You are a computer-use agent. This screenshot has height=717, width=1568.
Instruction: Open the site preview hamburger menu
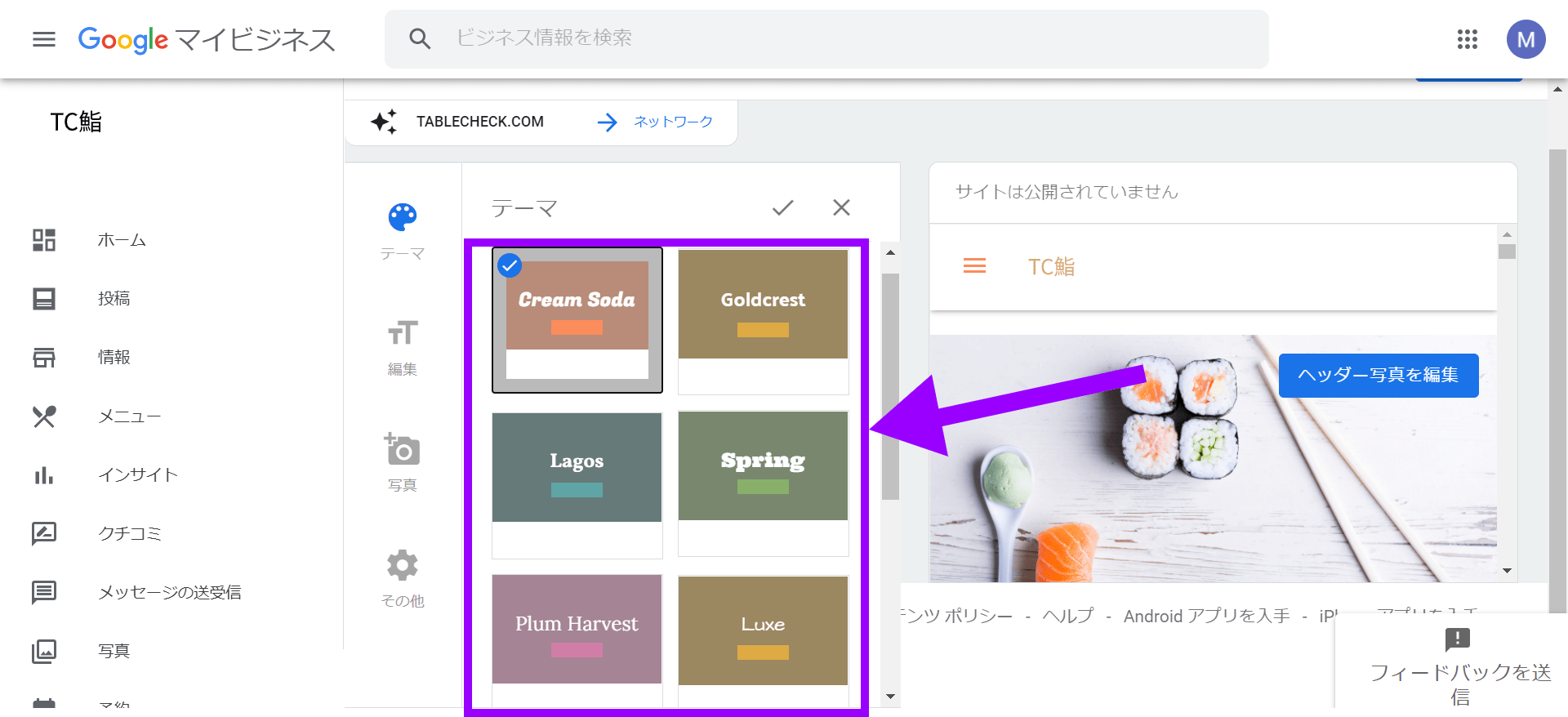(974, 266)
